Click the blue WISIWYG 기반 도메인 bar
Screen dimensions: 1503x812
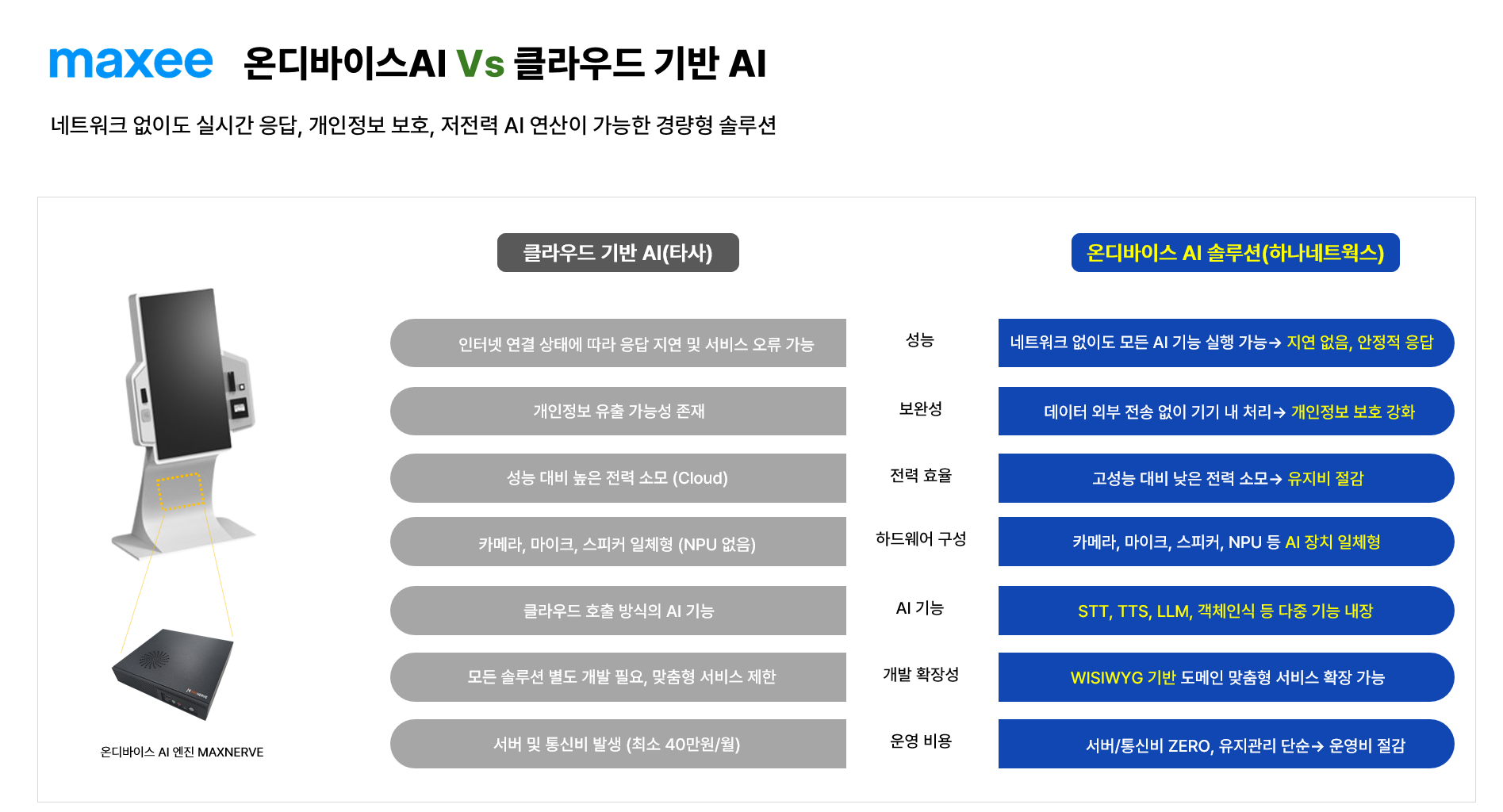click(x=1226, y=677)
